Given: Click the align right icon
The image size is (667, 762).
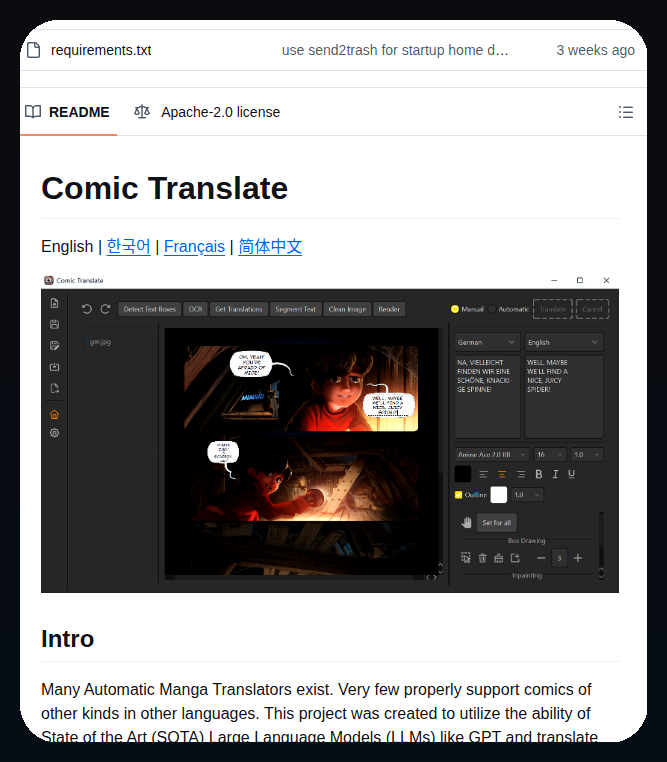Looking at the screenshot, I should click(521, 474).
